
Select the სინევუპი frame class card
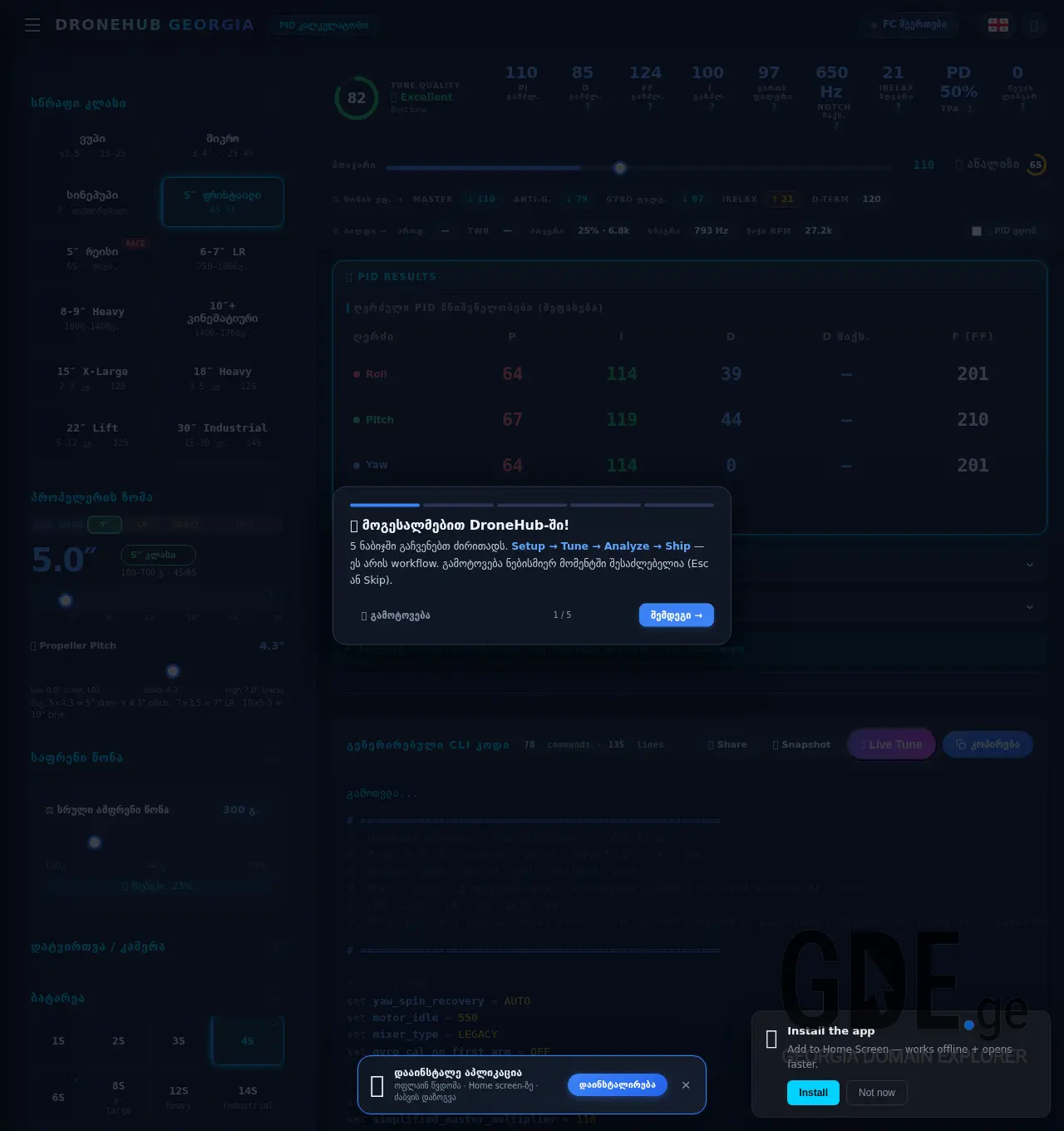pos(92,201)
